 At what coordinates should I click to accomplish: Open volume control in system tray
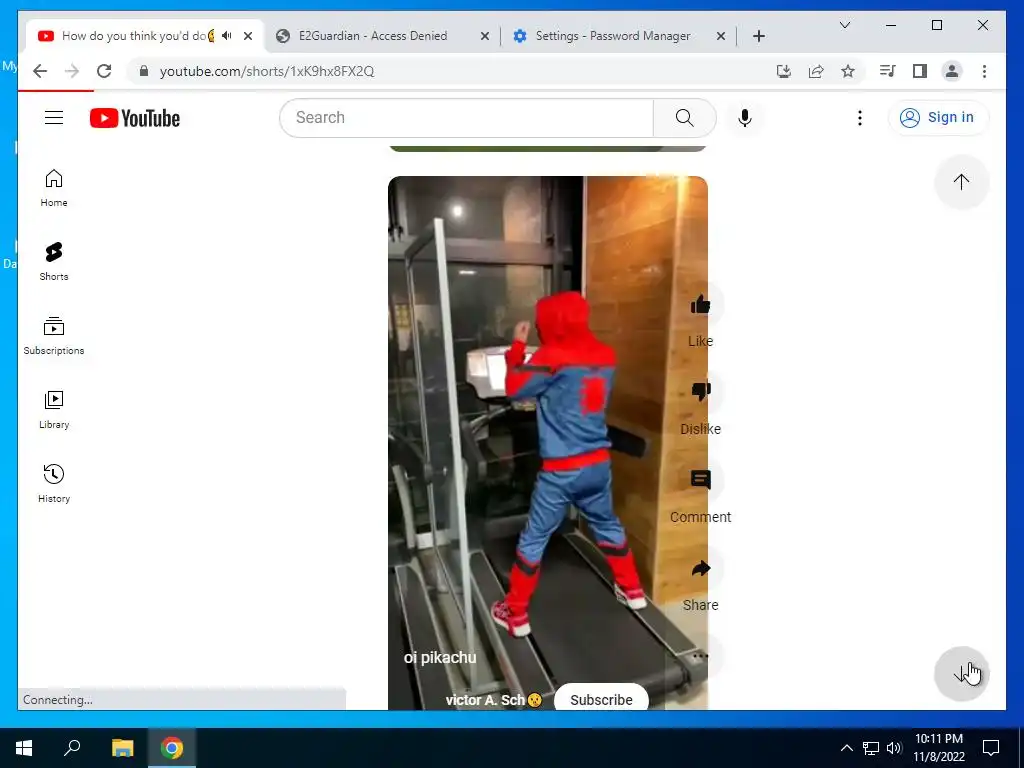pyautogui.click(x=894, y=748)
